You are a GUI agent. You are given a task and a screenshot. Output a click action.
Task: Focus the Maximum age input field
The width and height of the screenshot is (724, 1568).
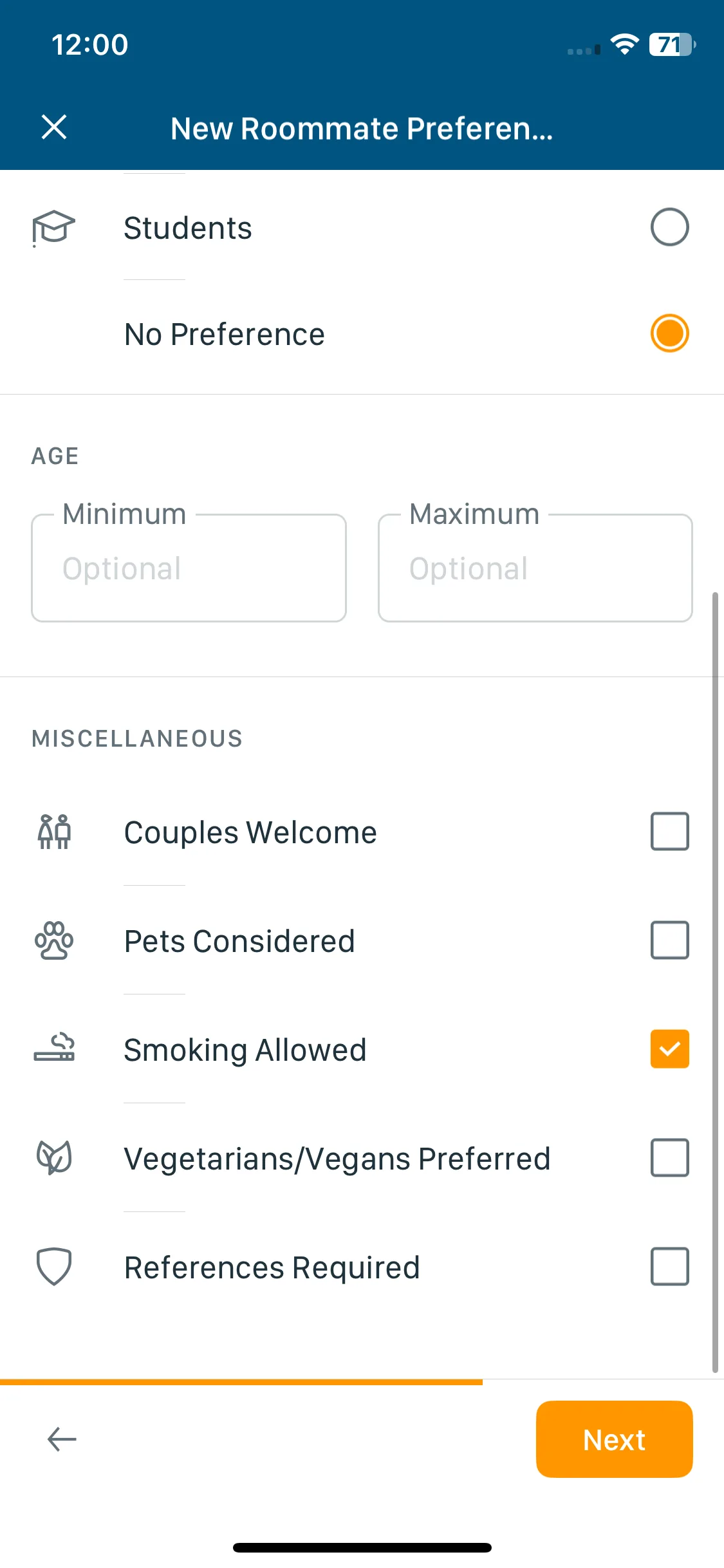535,568
